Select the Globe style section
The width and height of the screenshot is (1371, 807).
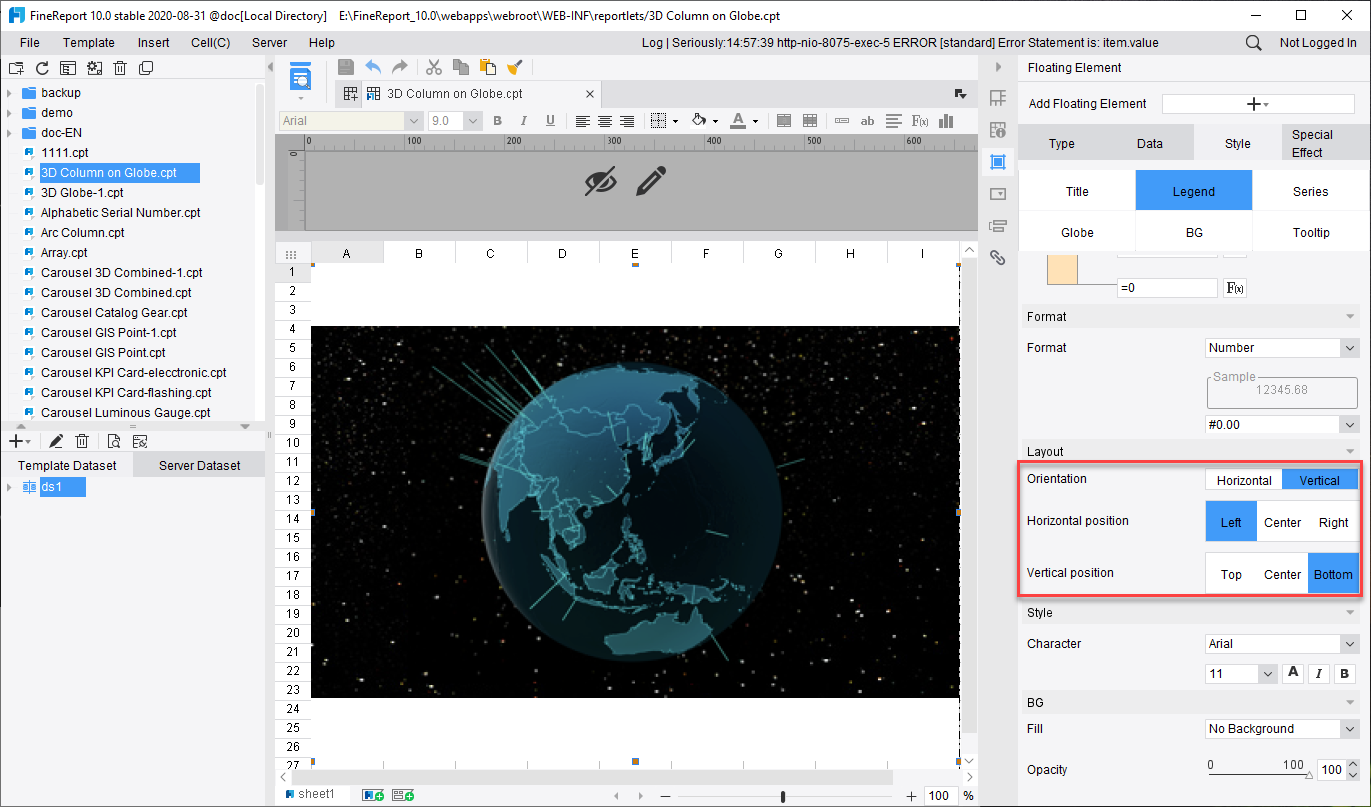[1077, 232]
